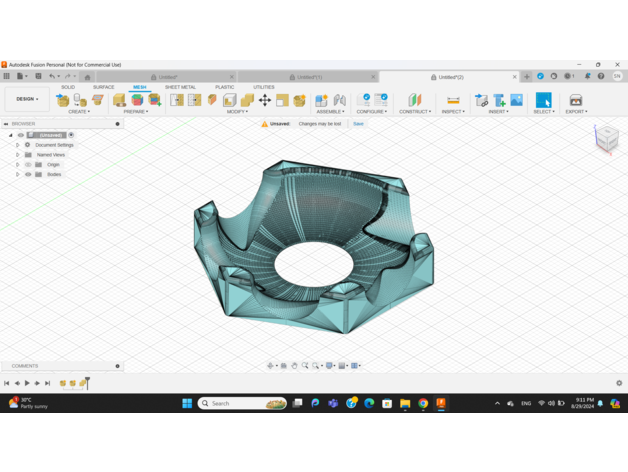628x472 pixels.
Task: Click the Measure ruler icon above Inspect
Action: (453, 100)
